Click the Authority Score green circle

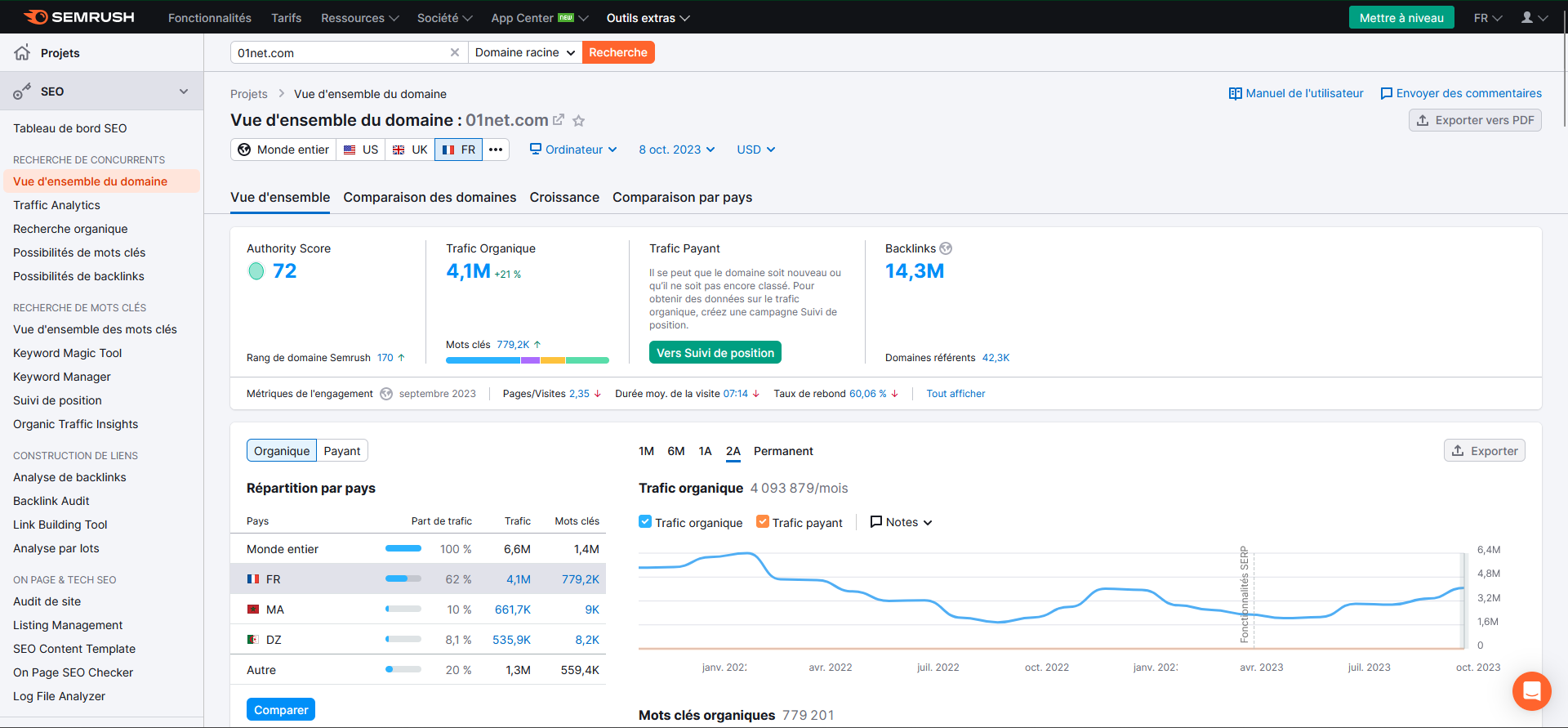point(256,271)
